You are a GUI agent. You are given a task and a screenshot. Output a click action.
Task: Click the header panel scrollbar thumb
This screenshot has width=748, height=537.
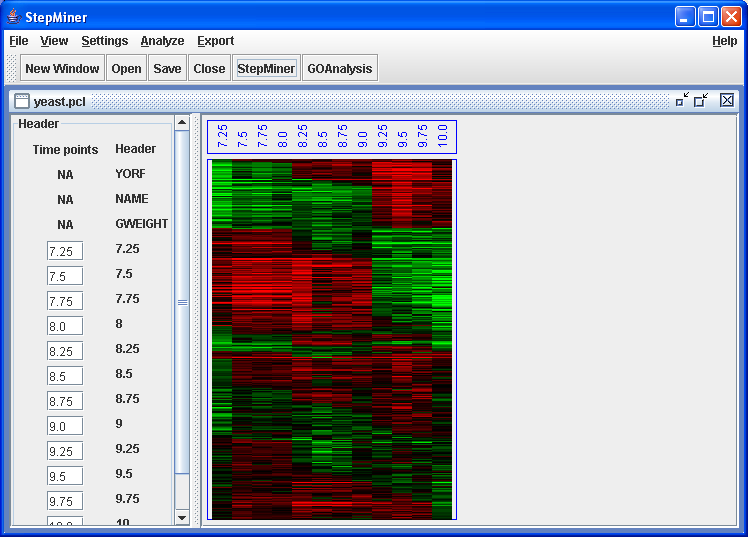click(x=182, y=302)
